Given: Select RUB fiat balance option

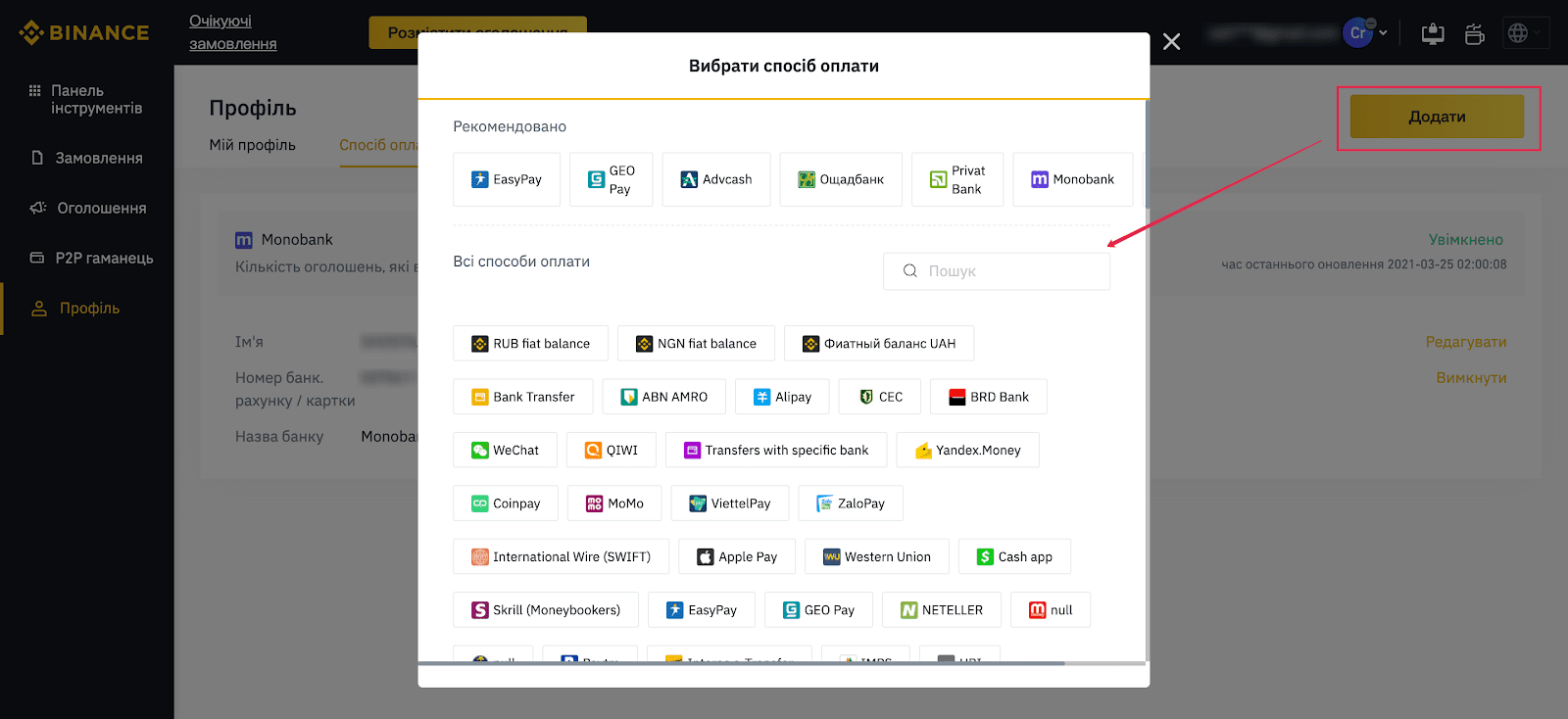Looking at the screenshot, I should tap(531, 344).
